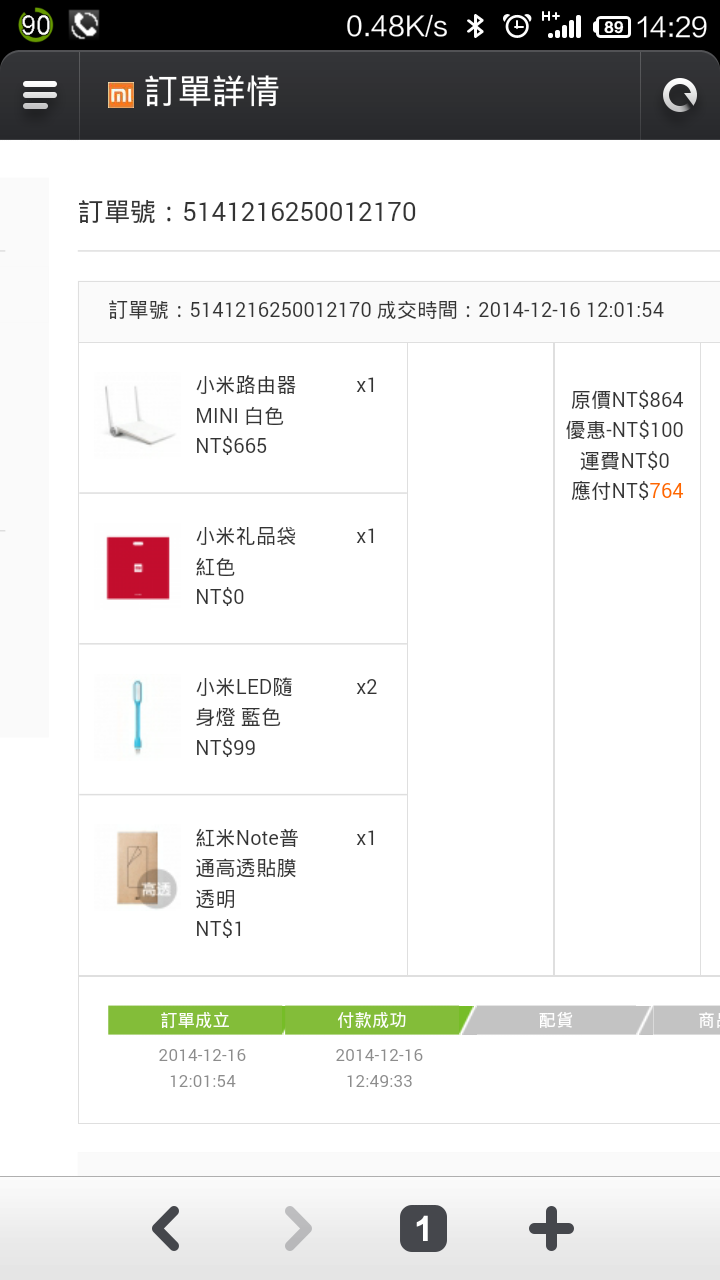Open the tab counter showing 1
Image resolution: width=720 pixels, height=1280 pixels.
[x=423, y=1229]
